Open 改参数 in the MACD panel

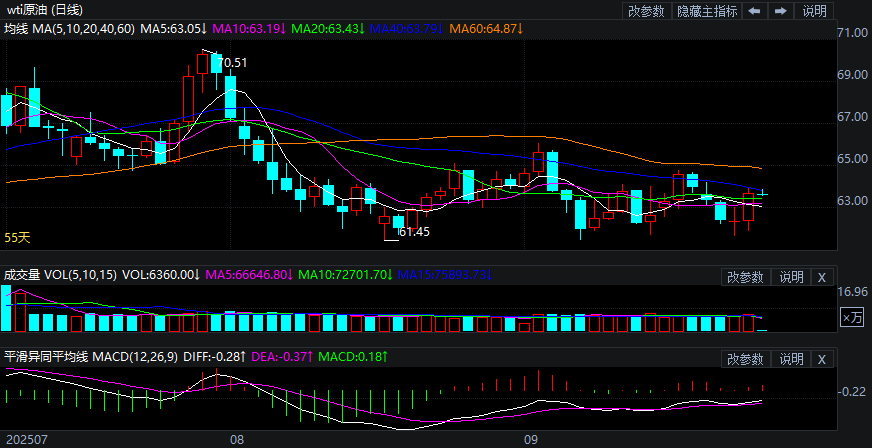[745, 359]
